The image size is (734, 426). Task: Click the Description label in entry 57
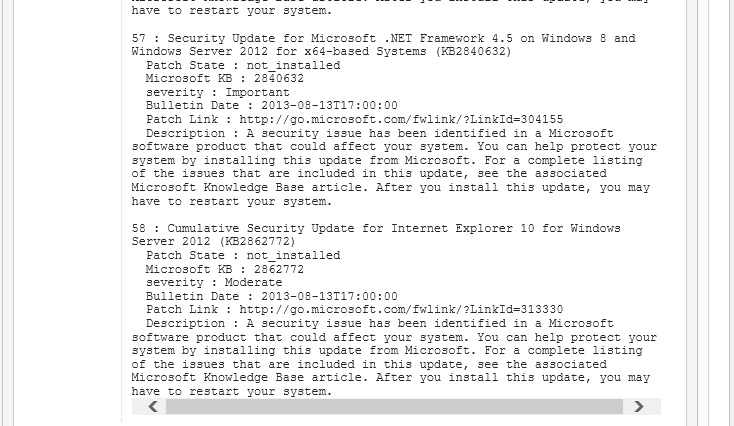click(x=185, y=133)
